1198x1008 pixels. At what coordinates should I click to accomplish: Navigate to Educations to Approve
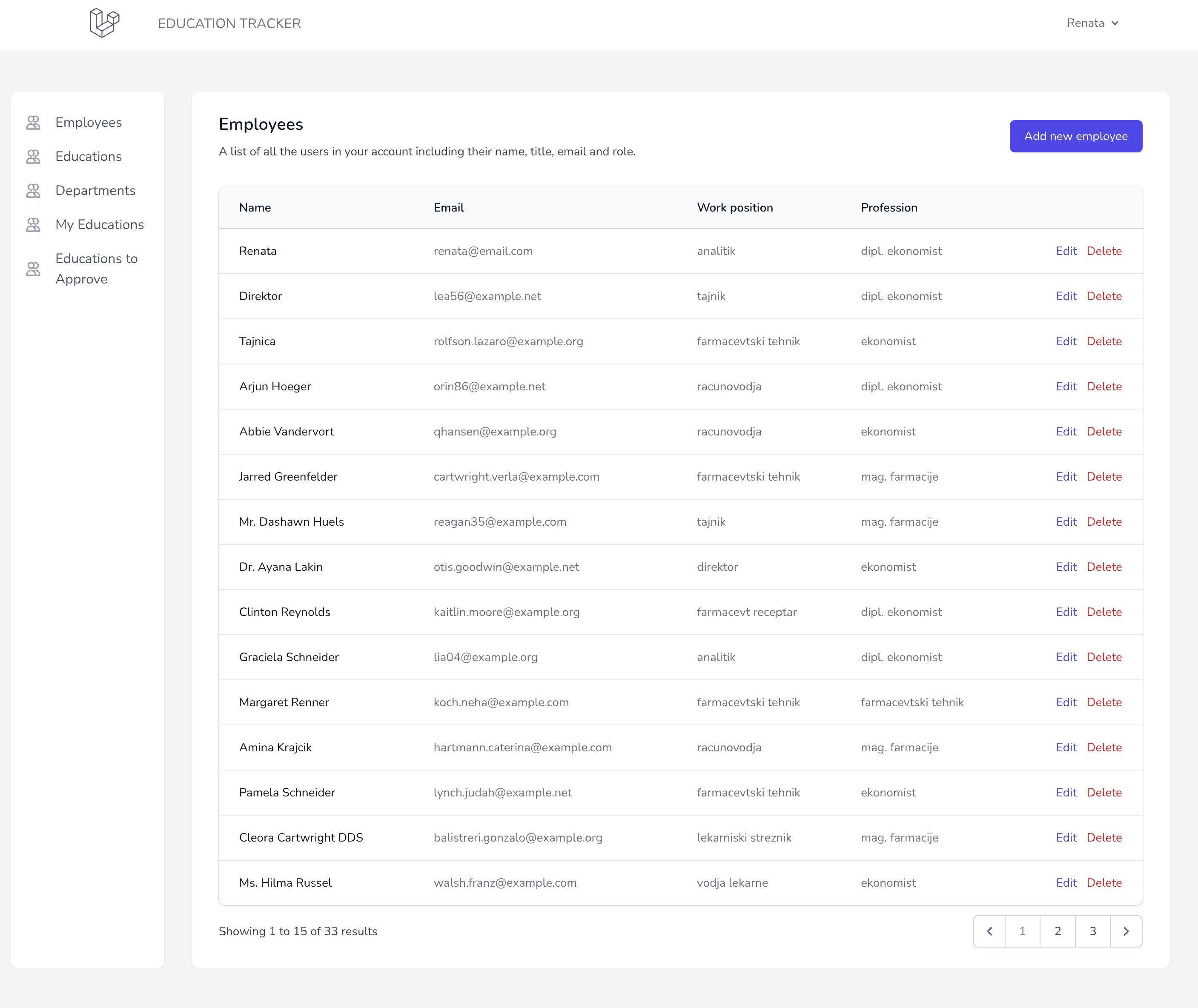coord(96,268)
